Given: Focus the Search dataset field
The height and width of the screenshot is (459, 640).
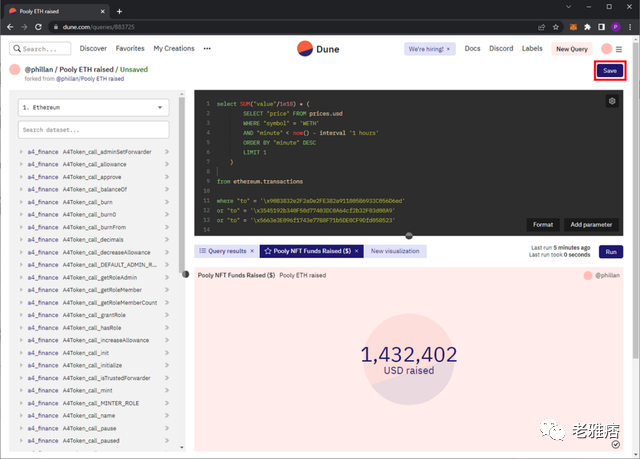Looking at the screenshot, I should click(93, 130).
